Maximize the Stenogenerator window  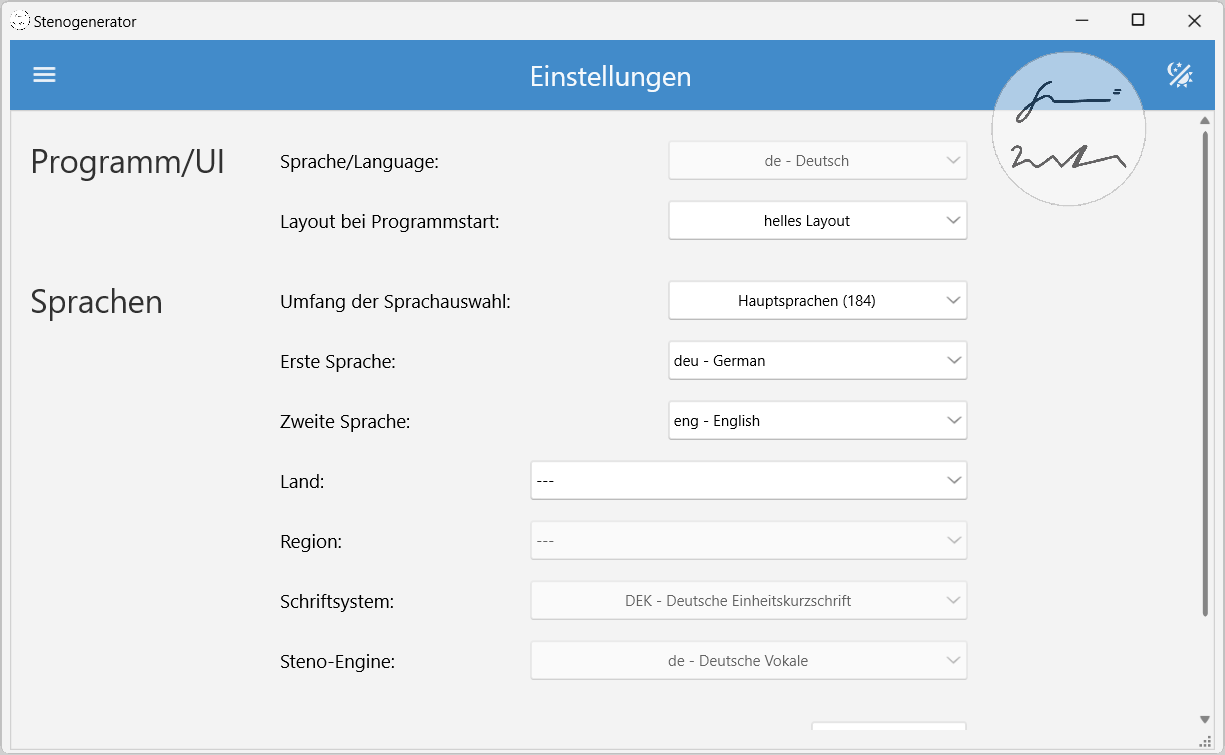click(1138, 20)
